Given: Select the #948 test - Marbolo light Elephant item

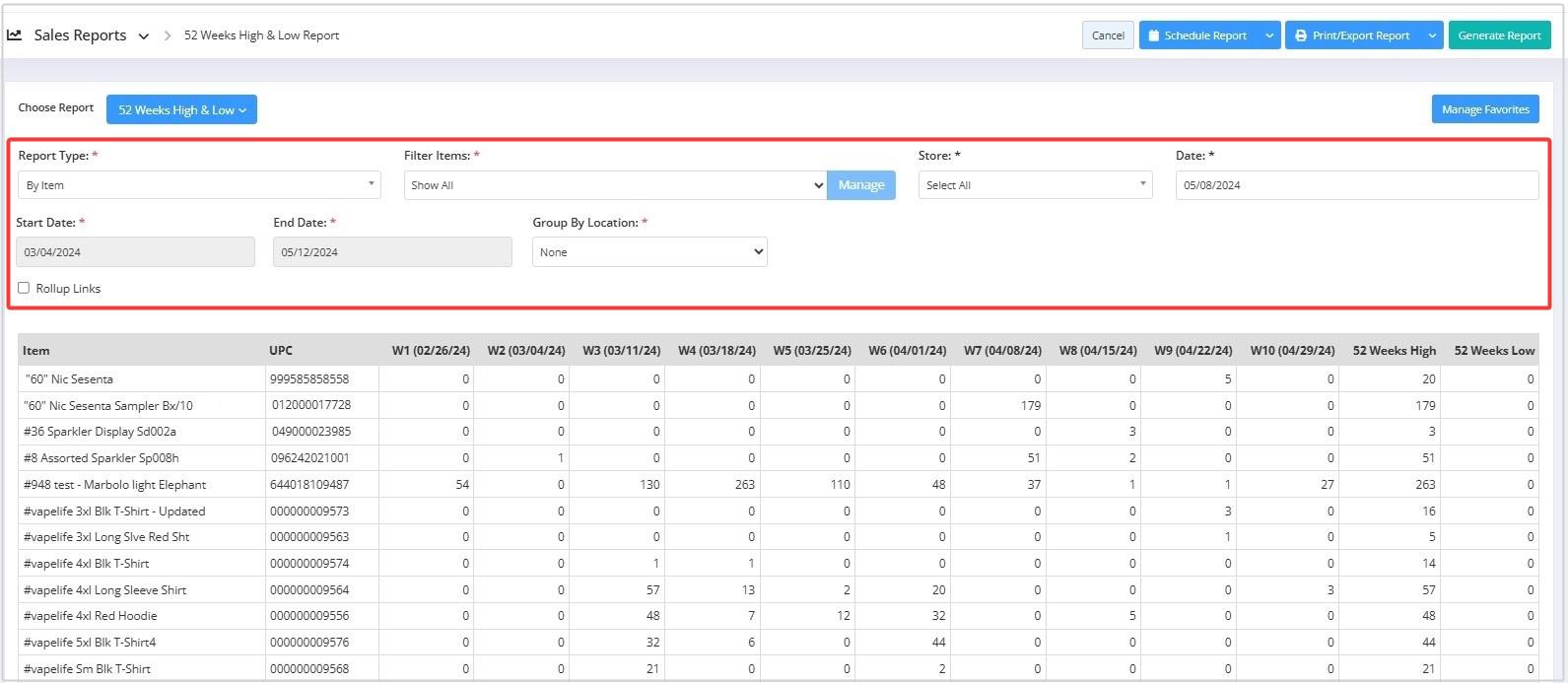Looking at the screenshot, I should (114, 485).
